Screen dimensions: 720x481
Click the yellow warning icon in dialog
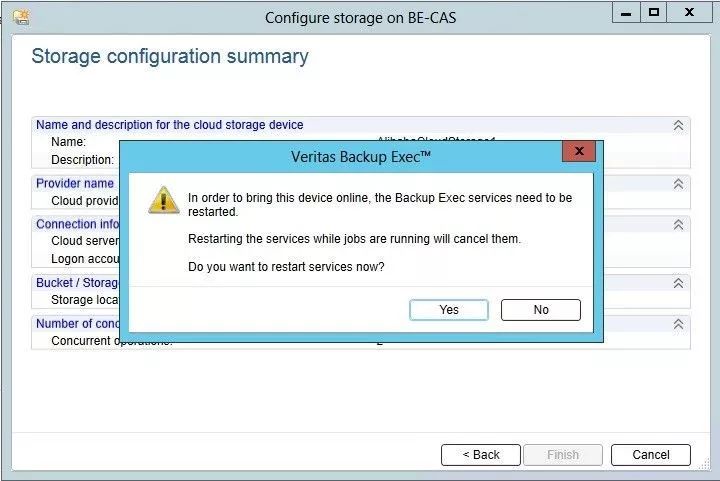[x=164, y=198]
